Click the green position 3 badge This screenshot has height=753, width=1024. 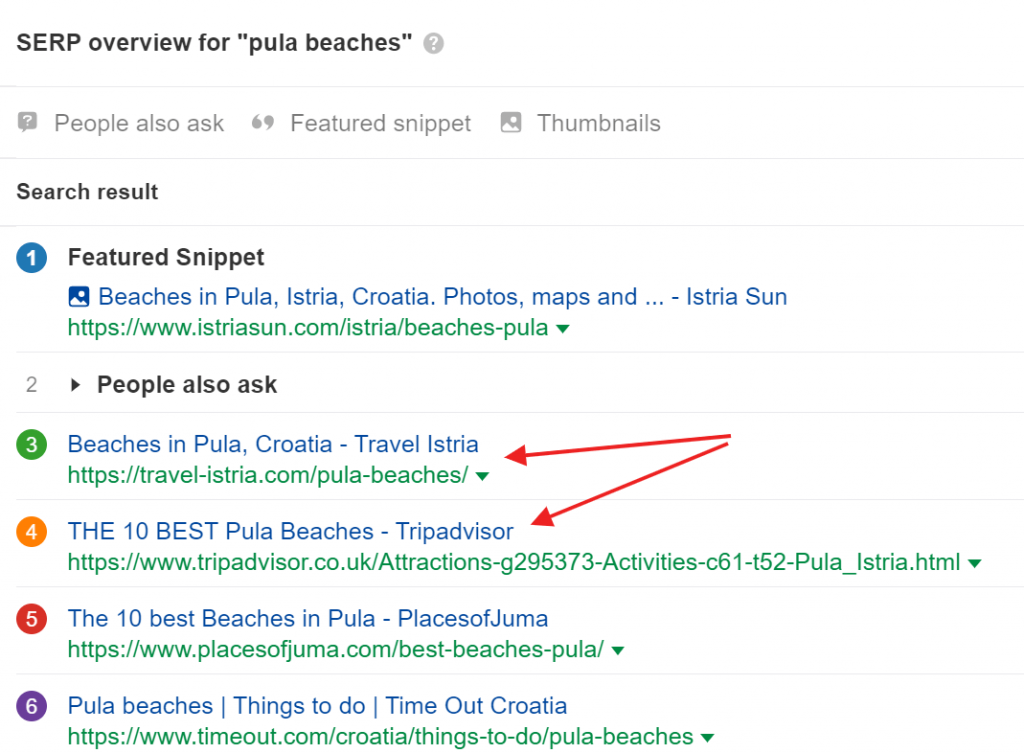click(32, 445)
